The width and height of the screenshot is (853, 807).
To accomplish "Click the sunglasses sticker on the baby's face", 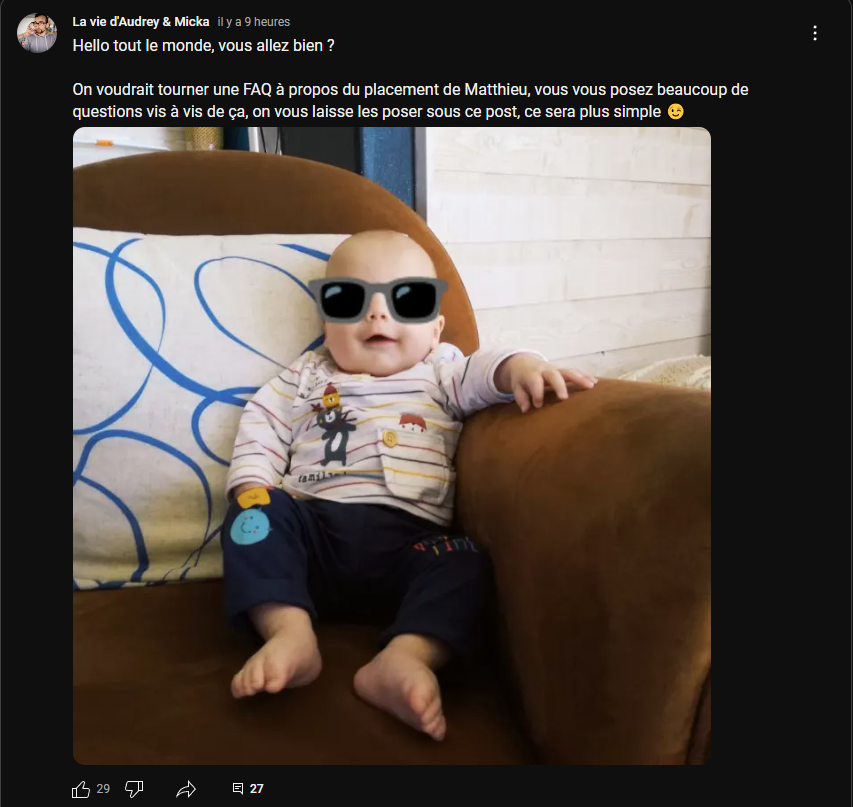I will coord(379,299).
